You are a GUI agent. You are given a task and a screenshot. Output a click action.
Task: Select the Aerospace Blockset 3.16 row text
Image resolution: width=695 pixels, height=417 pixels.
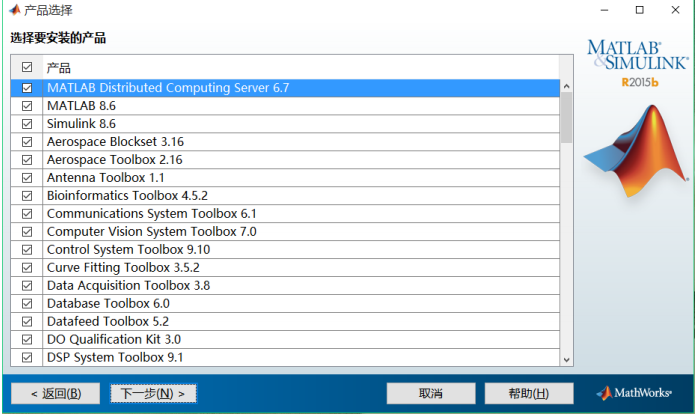[x=115, y=142]
